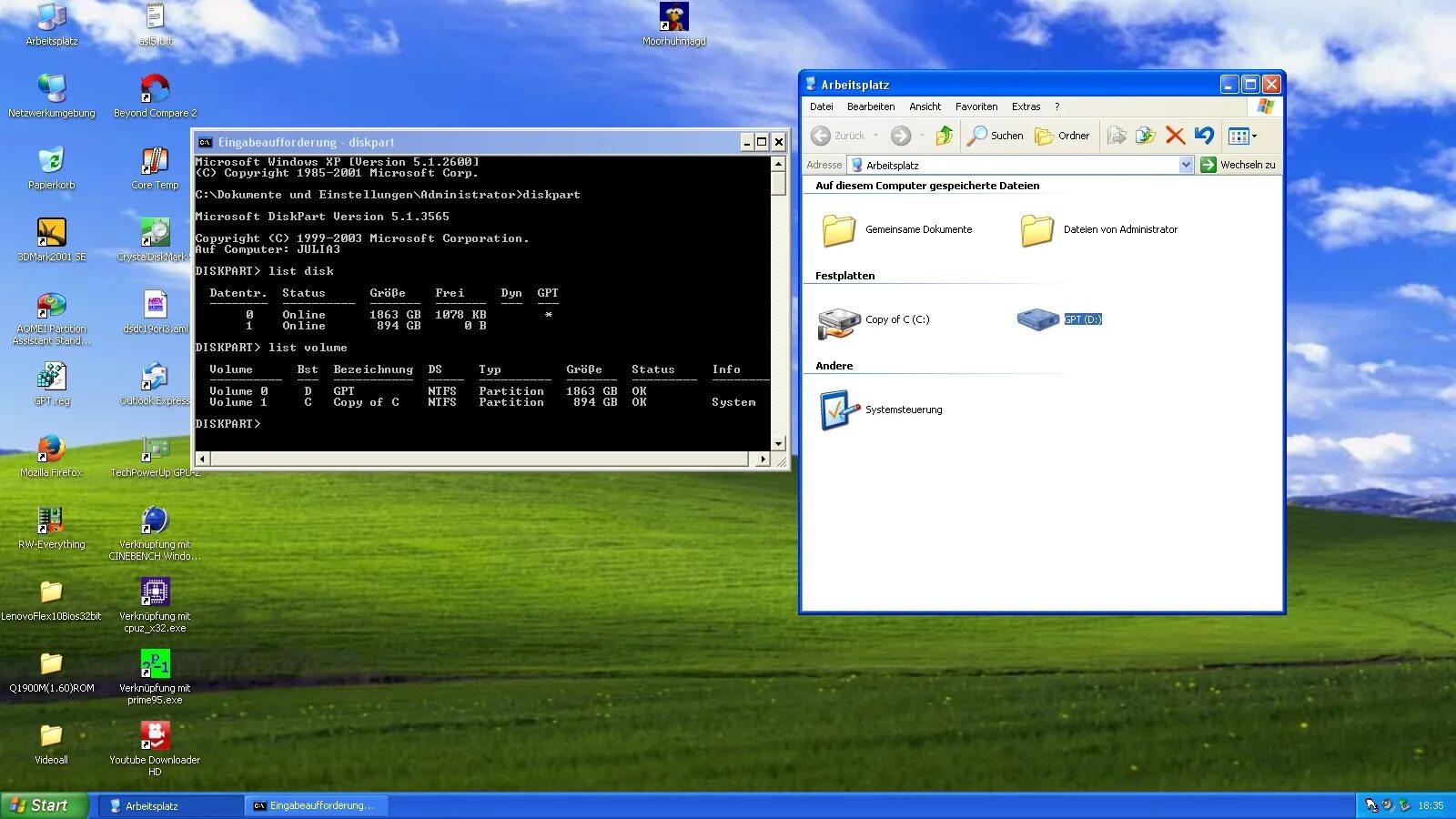Toggle the Ordner folders pane button

[1062, 136]
